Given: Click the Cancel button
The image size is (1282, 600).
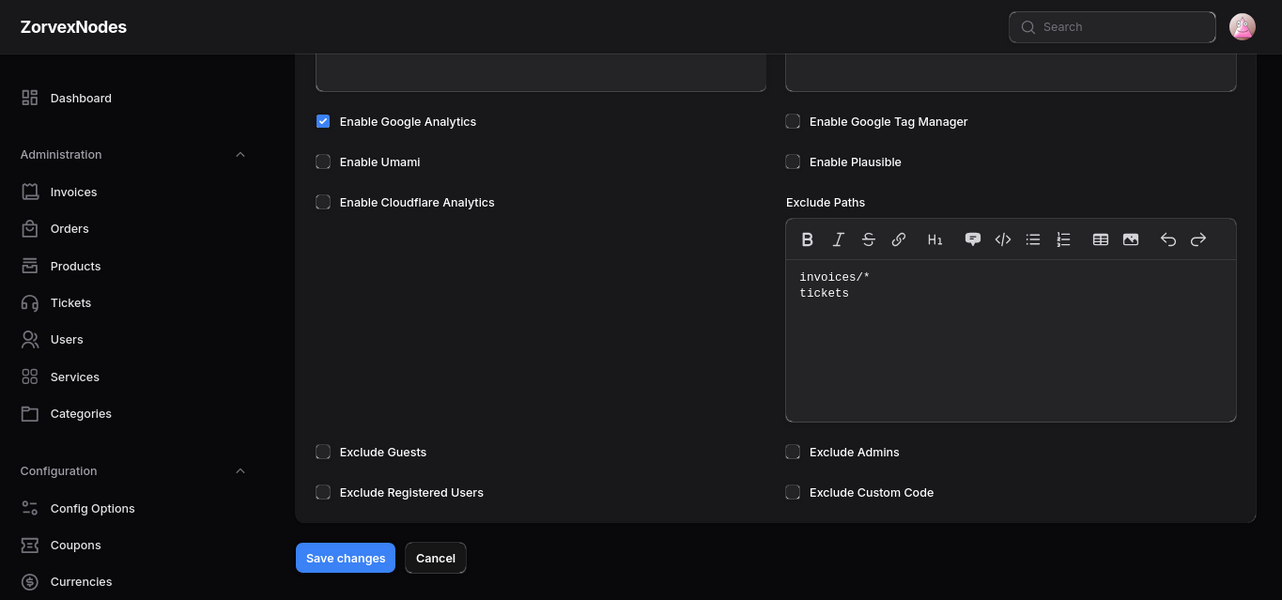Looking at the screenshot, I should tap(436, 558).
